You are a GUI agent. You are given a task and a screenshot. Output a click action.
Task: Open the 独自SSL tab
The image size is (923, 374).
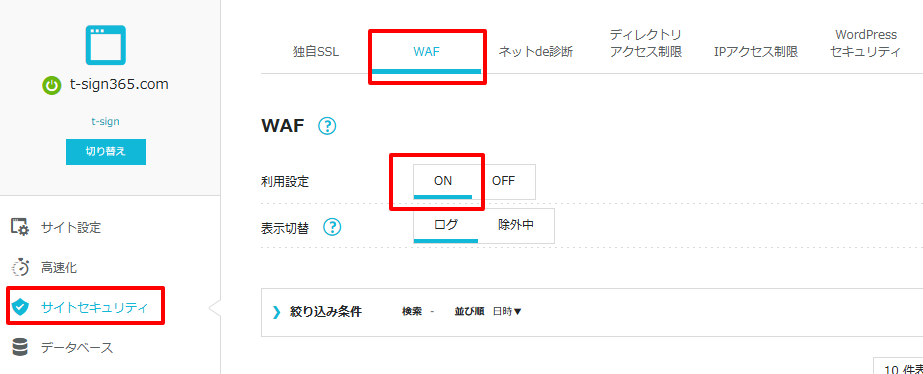(x=316, y=52)
